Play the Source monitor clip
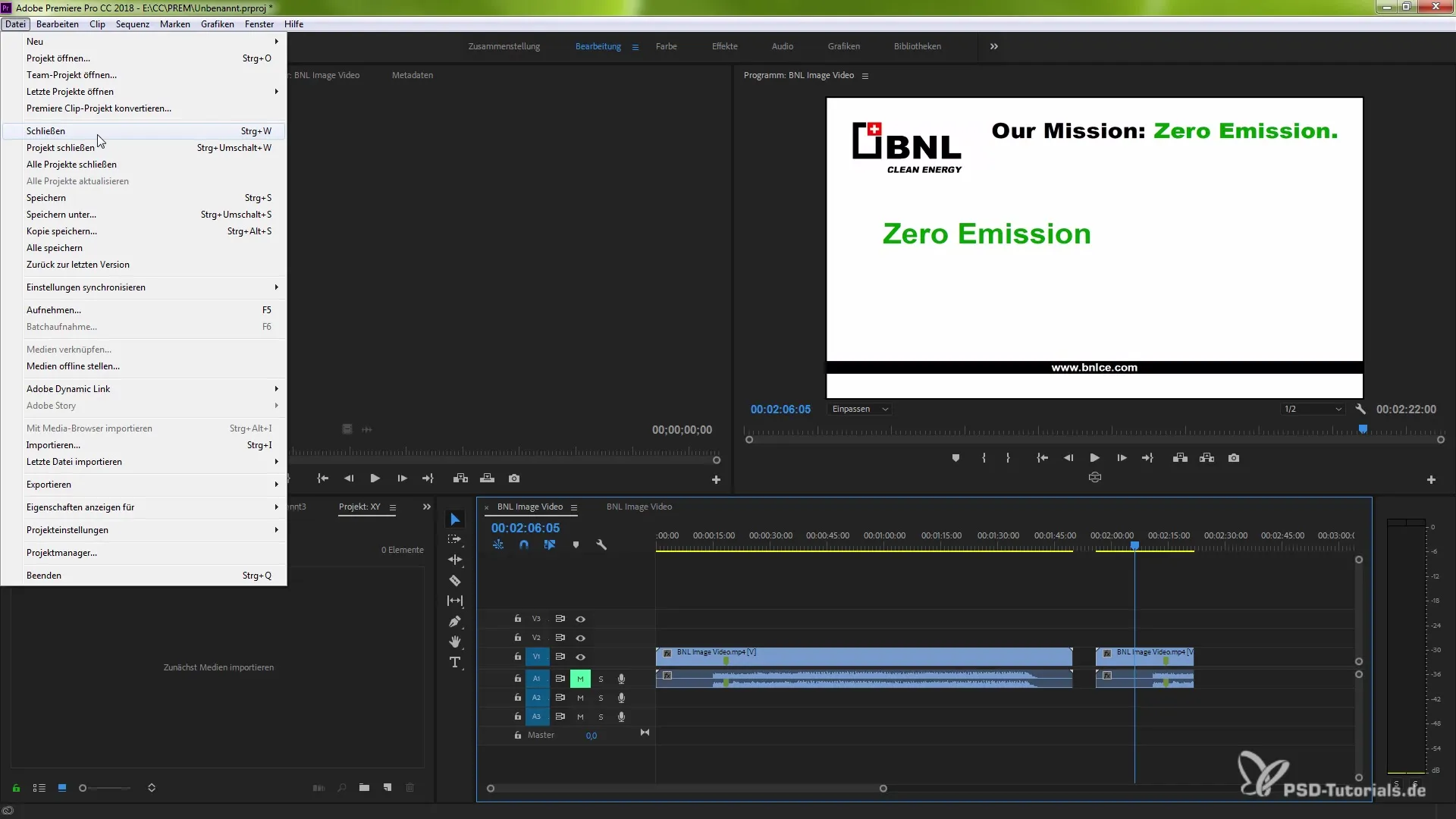 375,479
